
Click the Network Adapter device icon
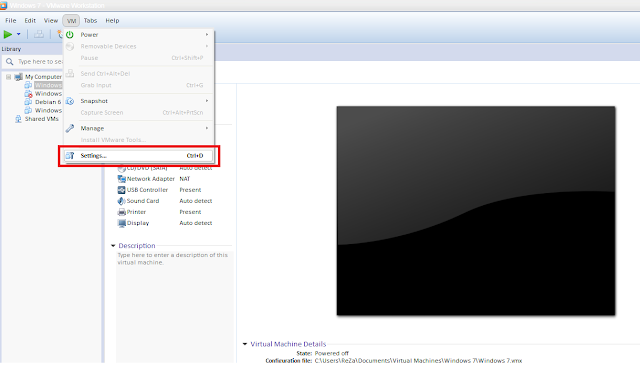pos(121,179)
